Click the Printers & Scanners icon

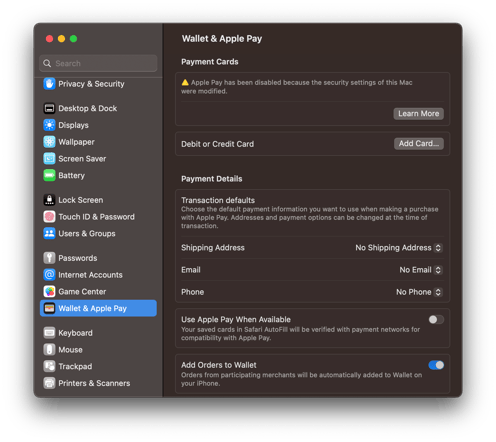click(49, 383)
